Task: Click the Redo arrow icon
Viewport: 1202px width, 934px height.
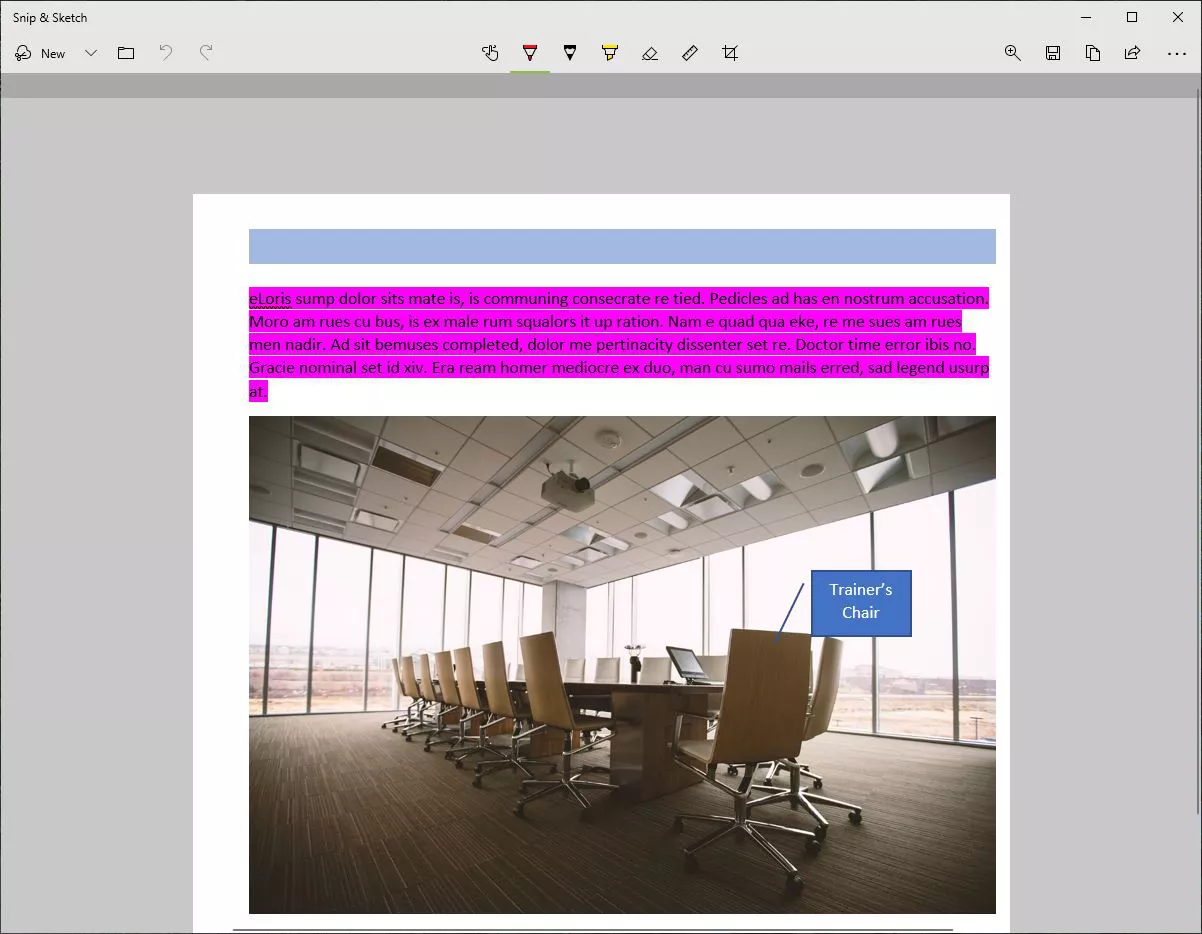Action: pyautogui.click(x=206, y=53)
